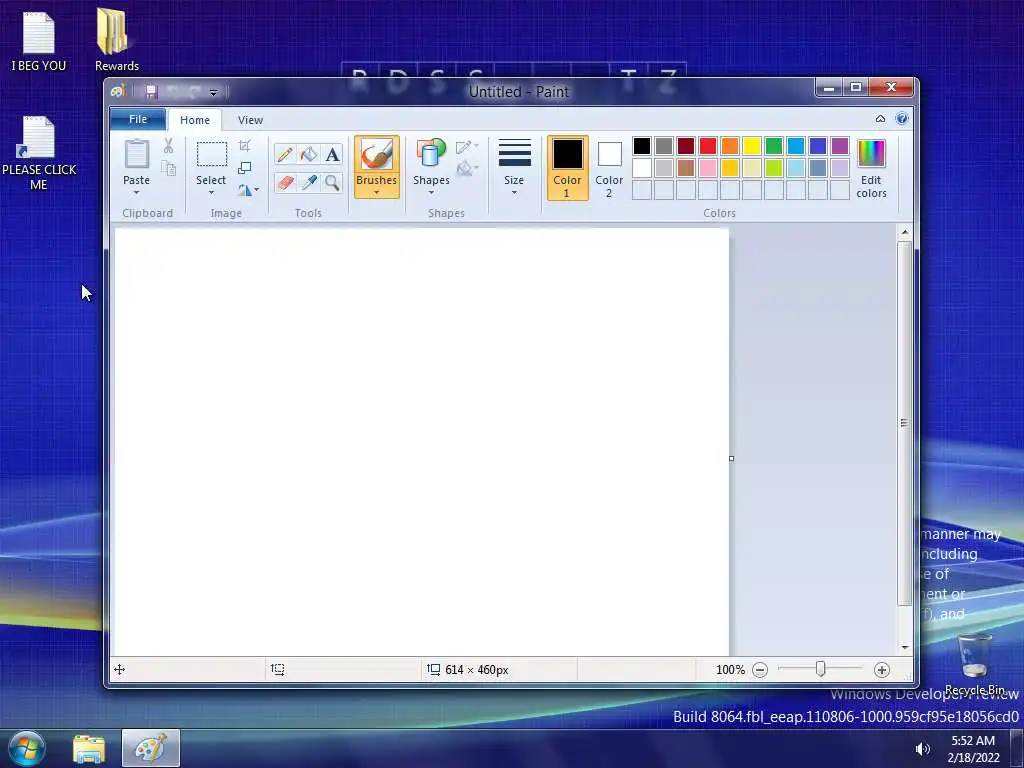Pick the turquoise blue color swatch
Image resolution: width=1024 pixels, height=768 pixels.
click(x=796, y=146)
